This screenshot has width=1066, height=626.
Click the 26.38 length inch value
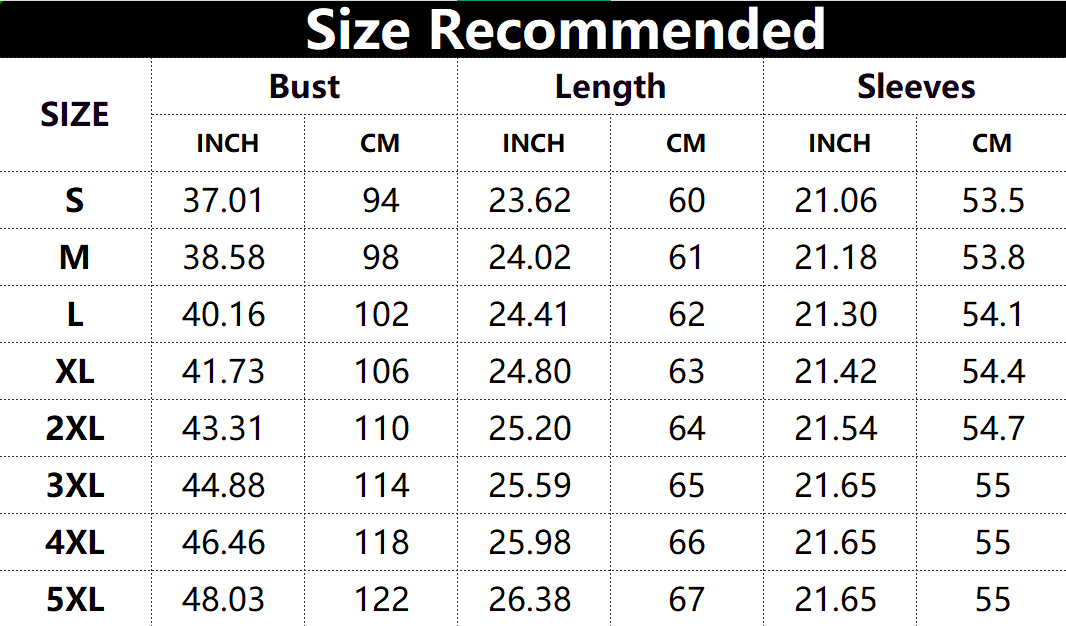[x=530, y=600]
